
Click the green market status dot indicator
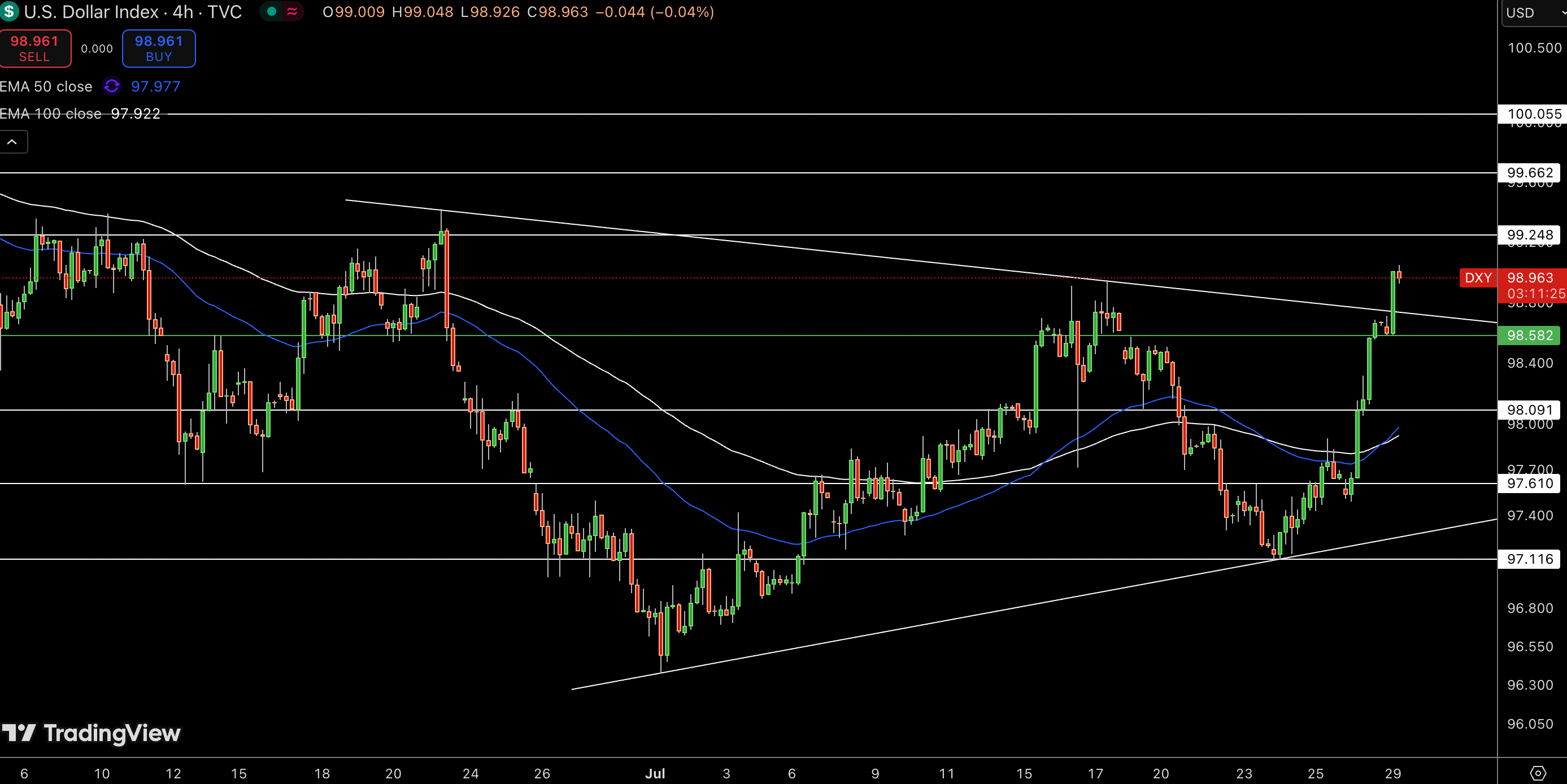pos(272,11)
